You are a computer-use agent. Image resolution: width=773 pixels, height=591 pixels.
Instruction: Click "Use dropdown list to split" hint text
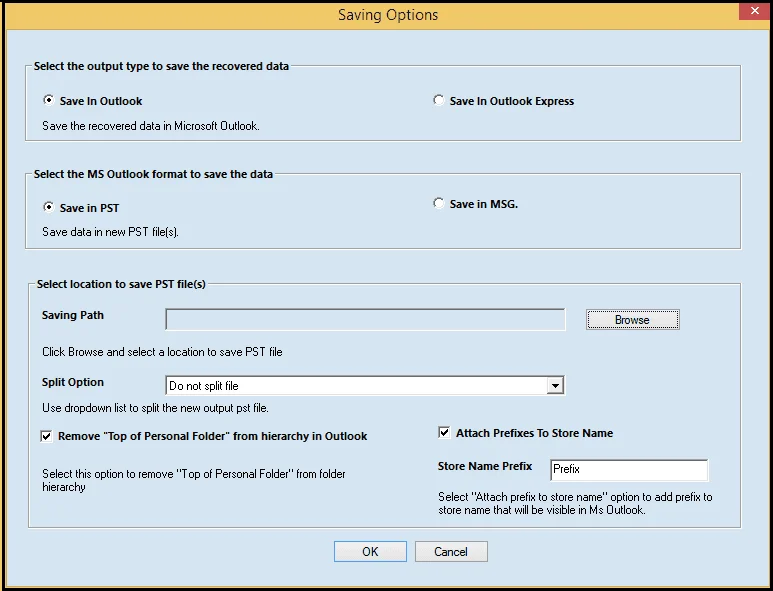point(155,408)
